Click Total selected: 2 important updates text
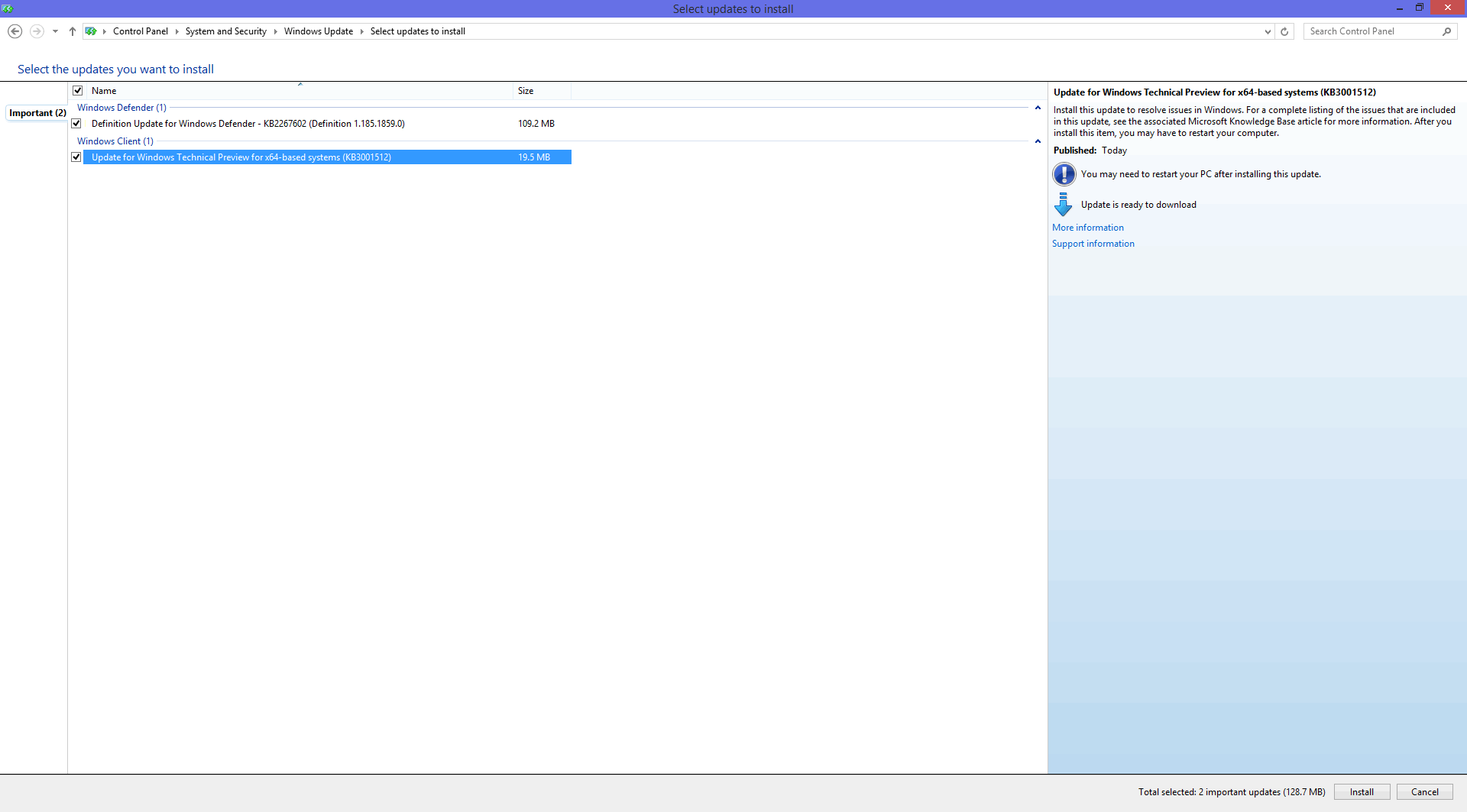Viewport: 1467px width, 812px height. pyautogui.click(x=1232, y=792)
